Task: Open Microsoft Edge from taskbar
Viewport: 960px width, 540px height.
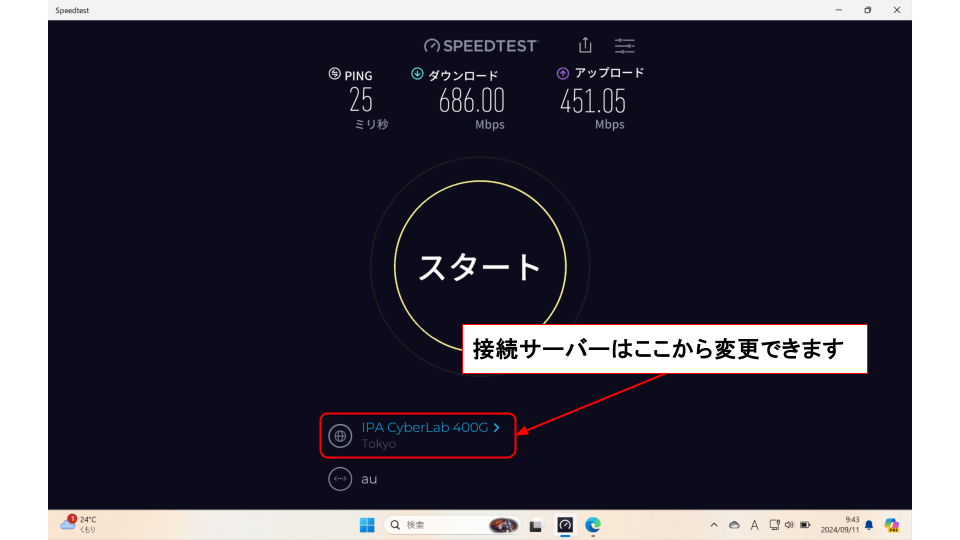Action: click(593, 525)
